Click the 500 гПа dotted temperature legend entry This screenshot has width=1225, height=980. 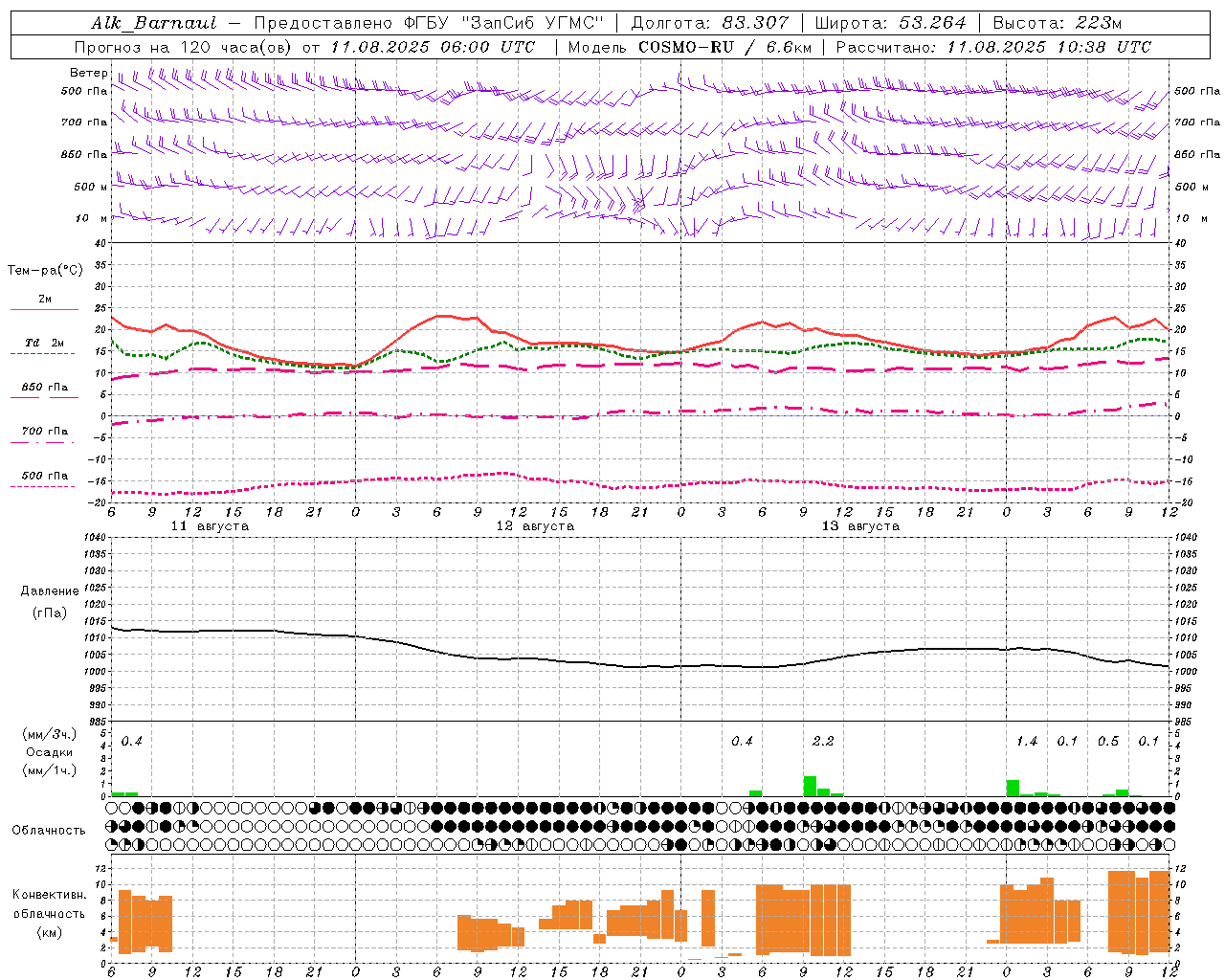tap(44, 476)
